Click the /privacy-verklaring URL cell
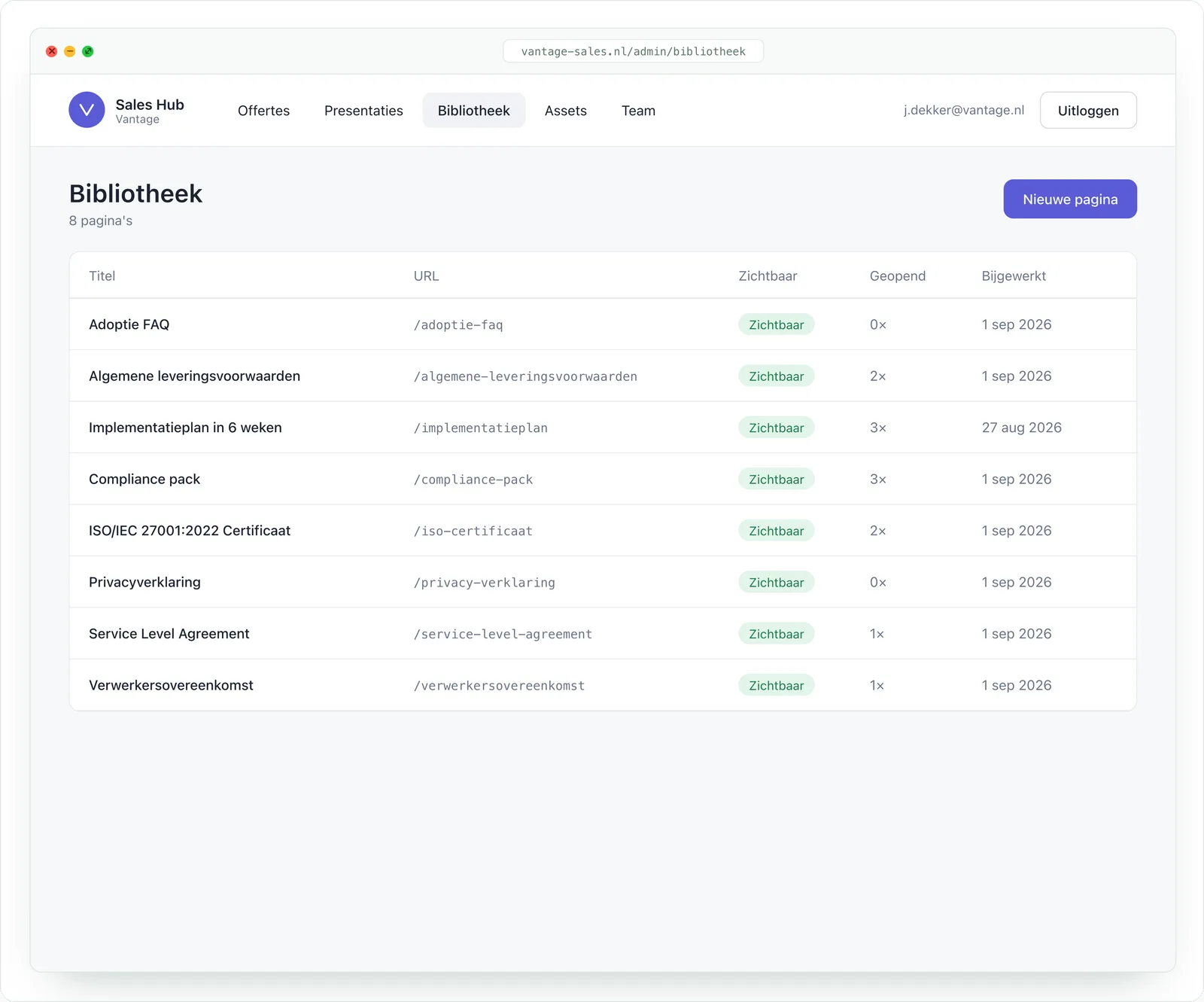This screenshot has width=1204, height=1002. pos(485,583)
